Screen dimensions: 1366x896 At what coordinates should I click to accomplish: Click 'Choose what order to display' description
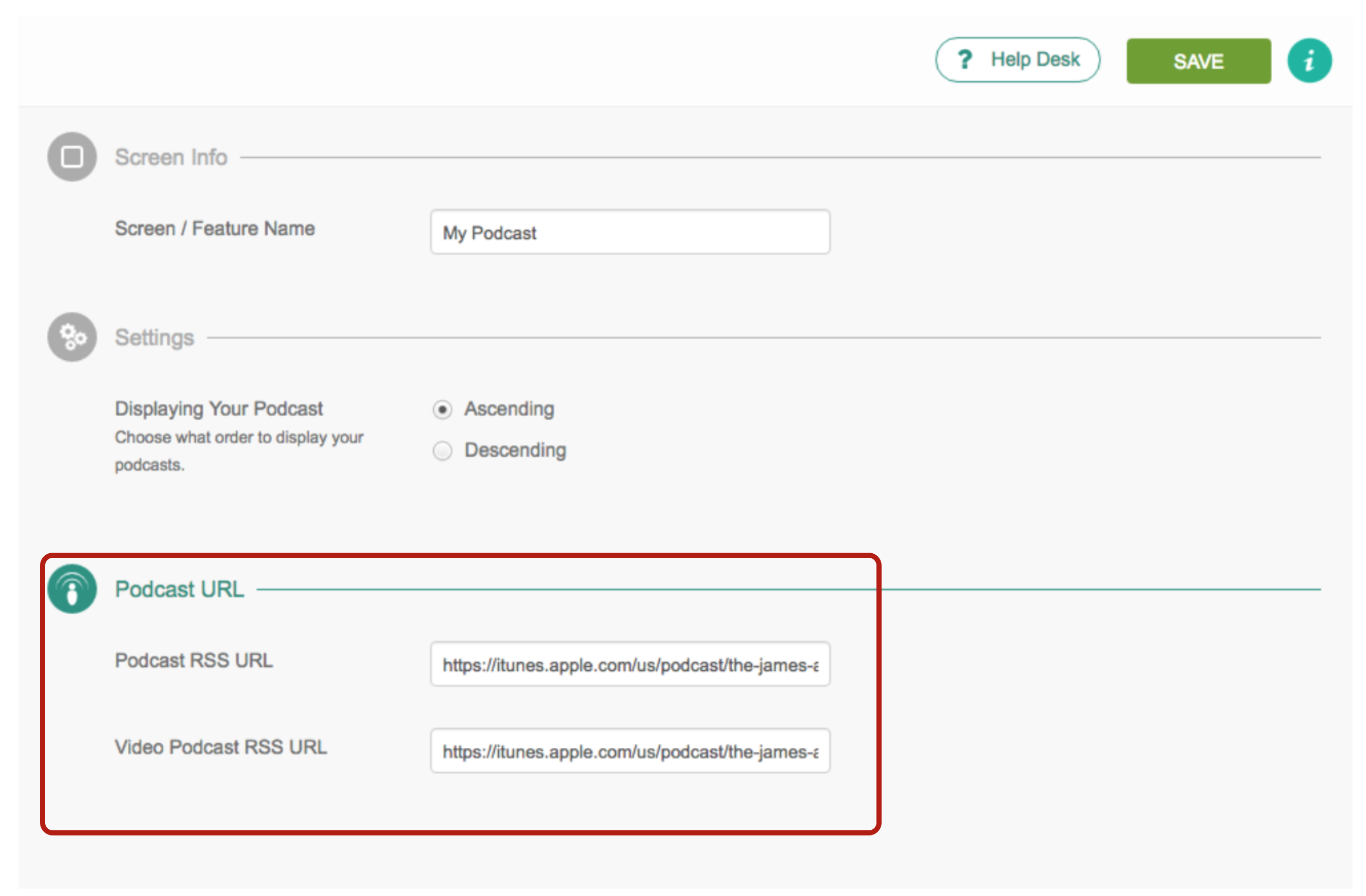tap(239, 452)
